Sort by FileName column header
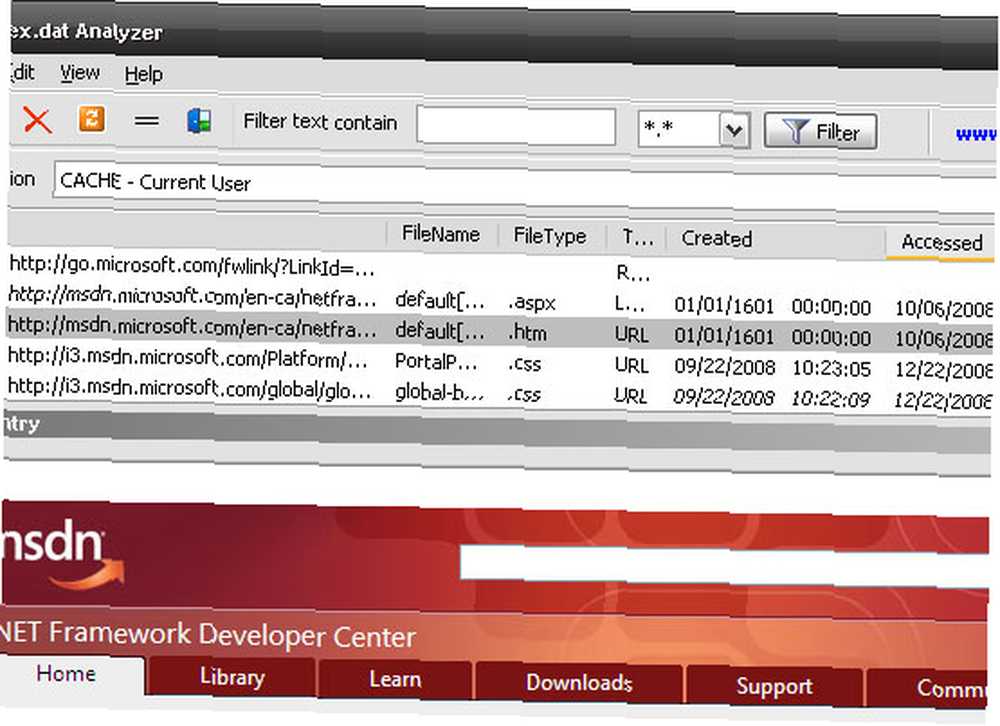This screenshot has width=1000, height=726. [441, 234]
